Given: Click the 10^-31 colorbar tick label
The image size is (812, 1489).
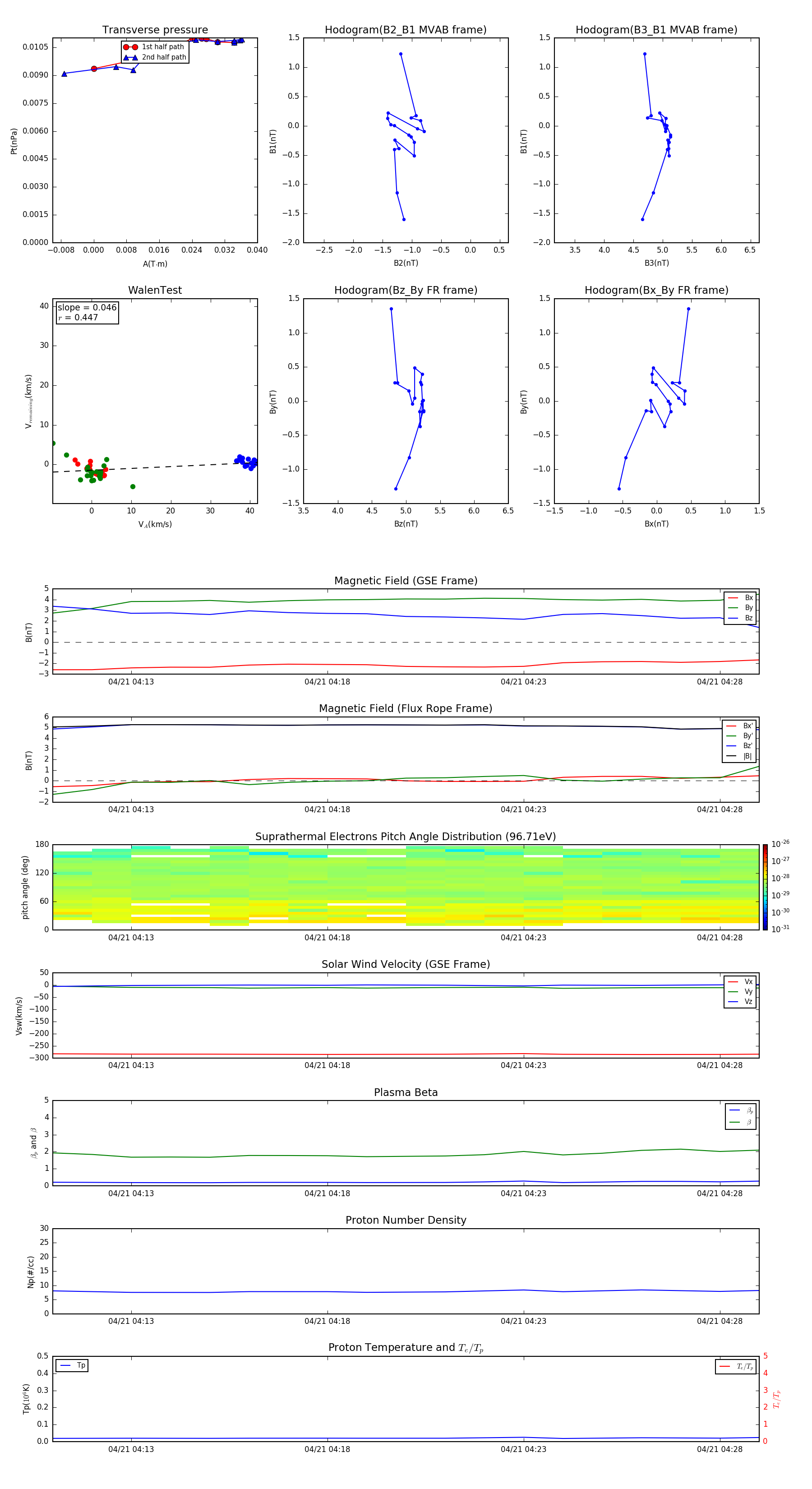Looking at the screenshot, I should pyautogui.click(x=780, y=929).
